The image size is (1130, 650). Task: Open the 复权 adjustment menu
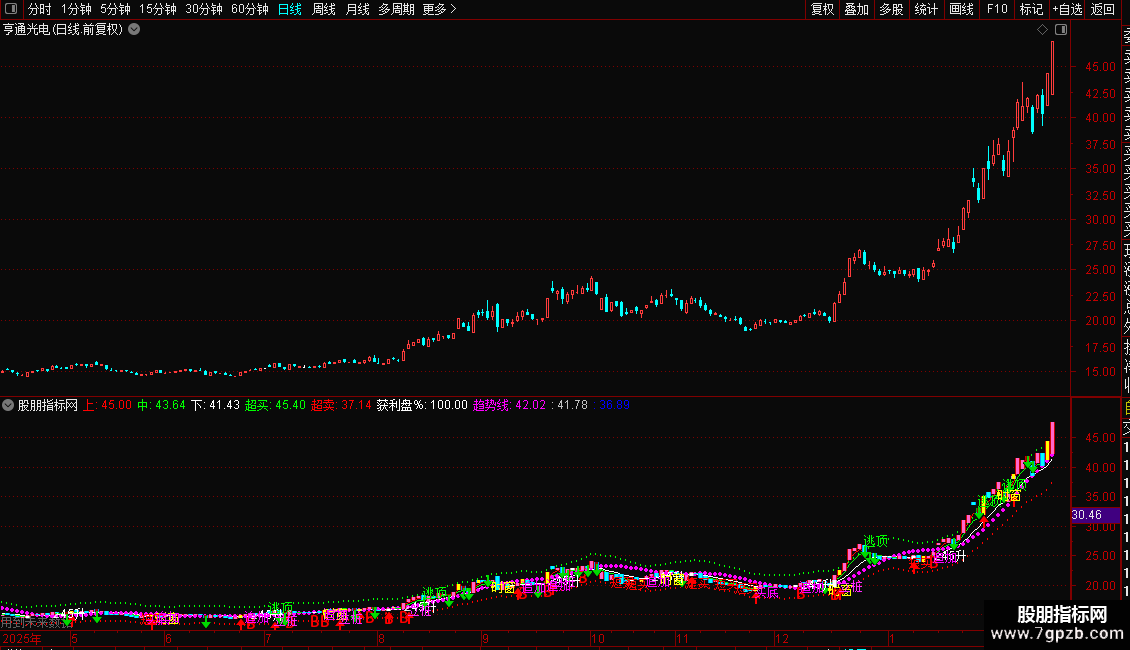coord(822,9)
